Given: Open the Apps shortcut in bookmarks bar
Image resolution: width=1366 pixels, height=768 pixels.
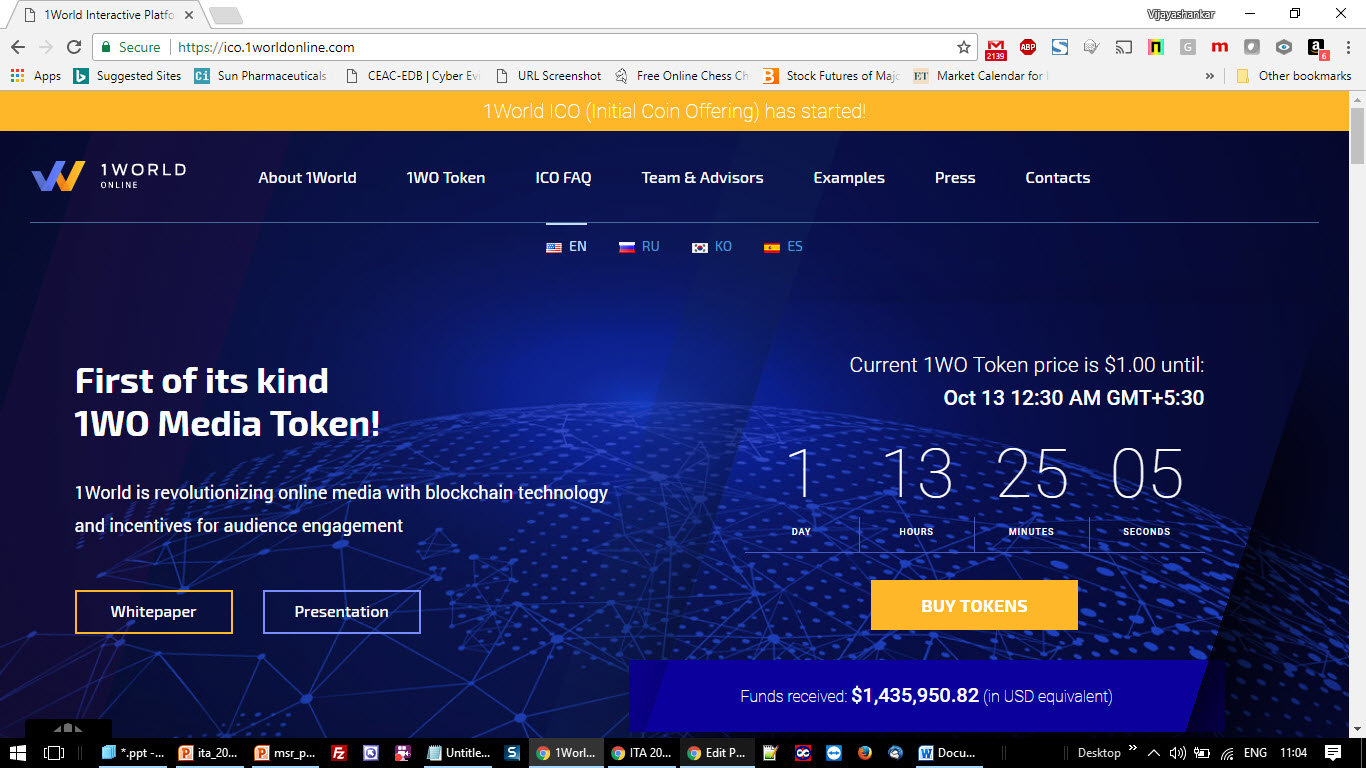Looking at the screenshot, I should [36, 76].
